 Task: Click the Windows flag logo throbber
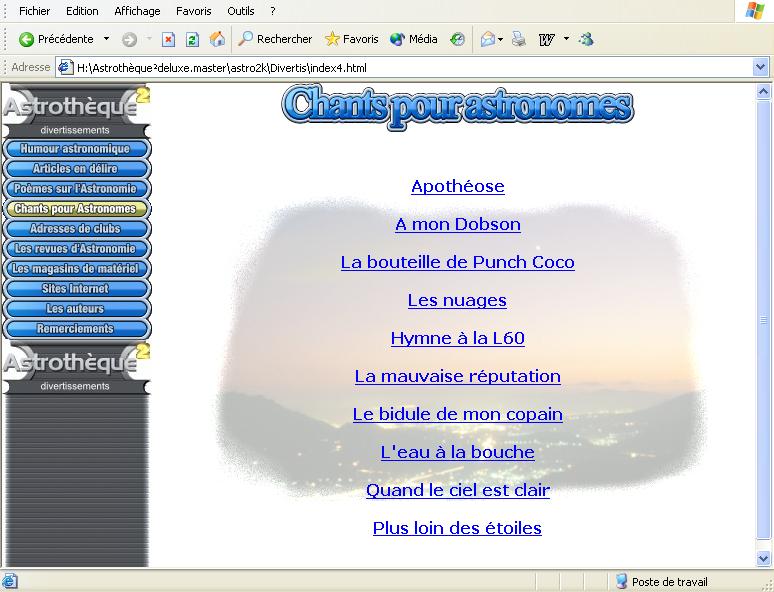pos(754,11)
